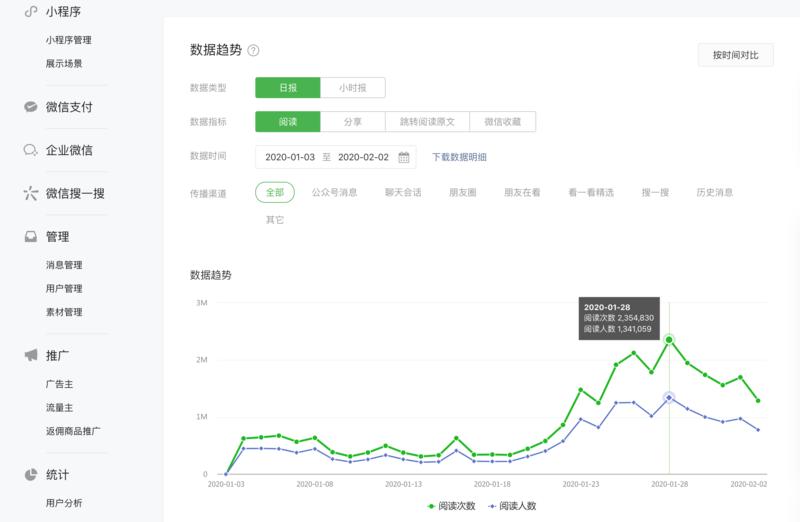Image resolution: width=800 pixels, height=522 pixels.
Task: Filter by 其它 channel
Action: pos(275,220)
